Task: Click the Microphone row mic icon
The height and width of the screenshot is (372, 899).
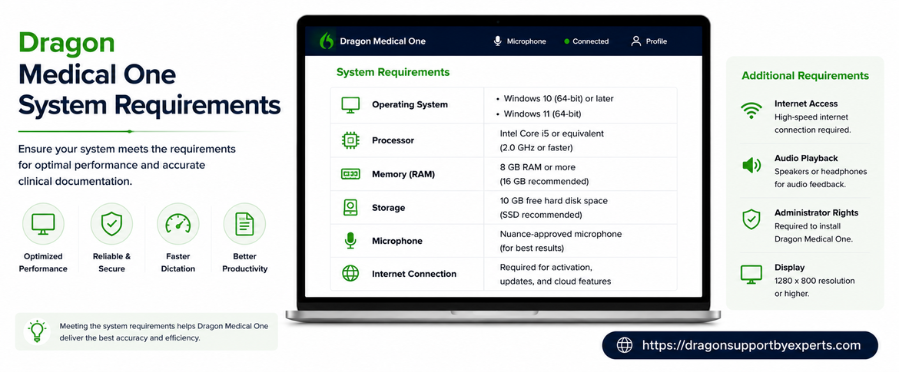Action: point(350,241)
